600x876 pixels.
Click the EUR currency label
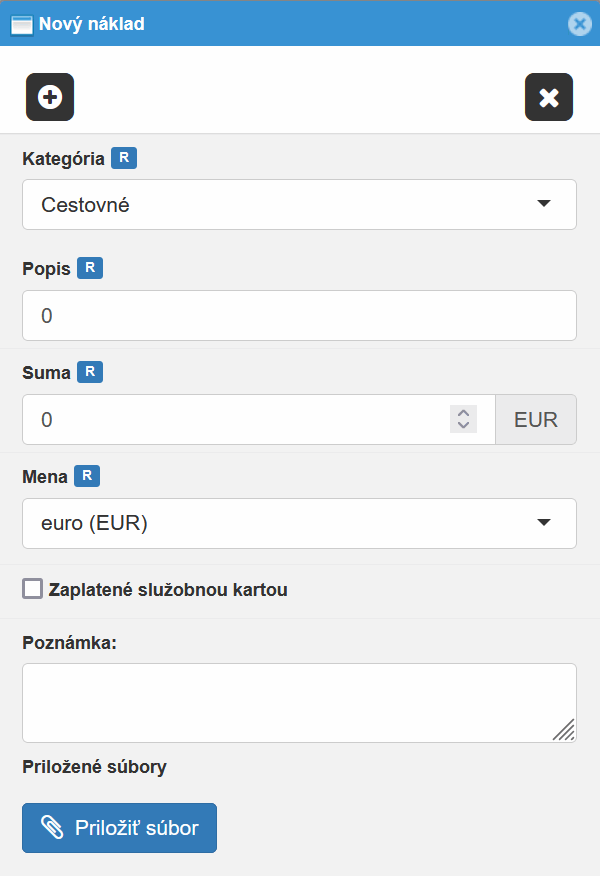coord(536,419)
